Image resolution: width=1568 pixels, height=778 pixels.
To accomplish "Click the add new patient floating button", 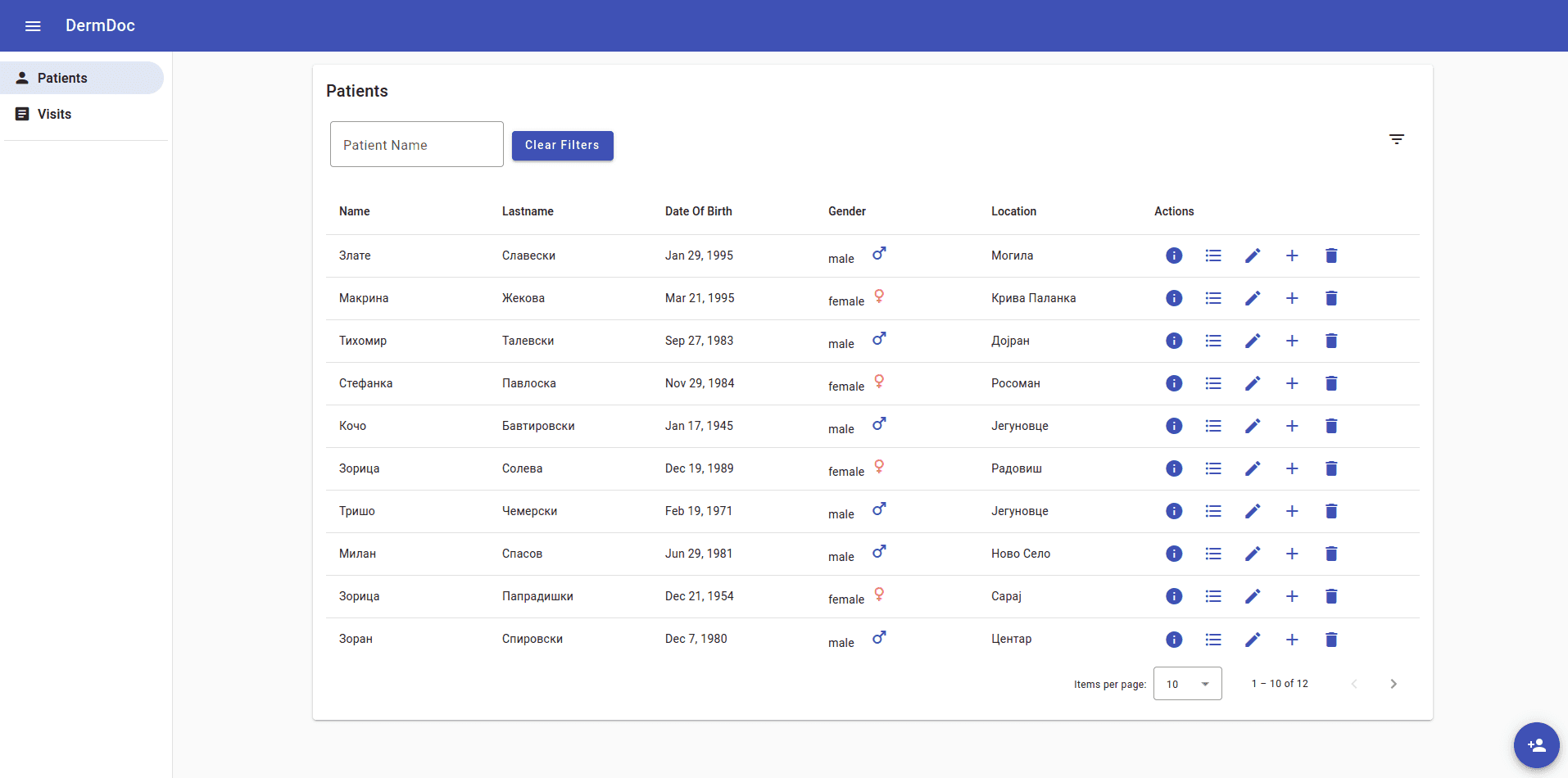I will [1536, 745].
